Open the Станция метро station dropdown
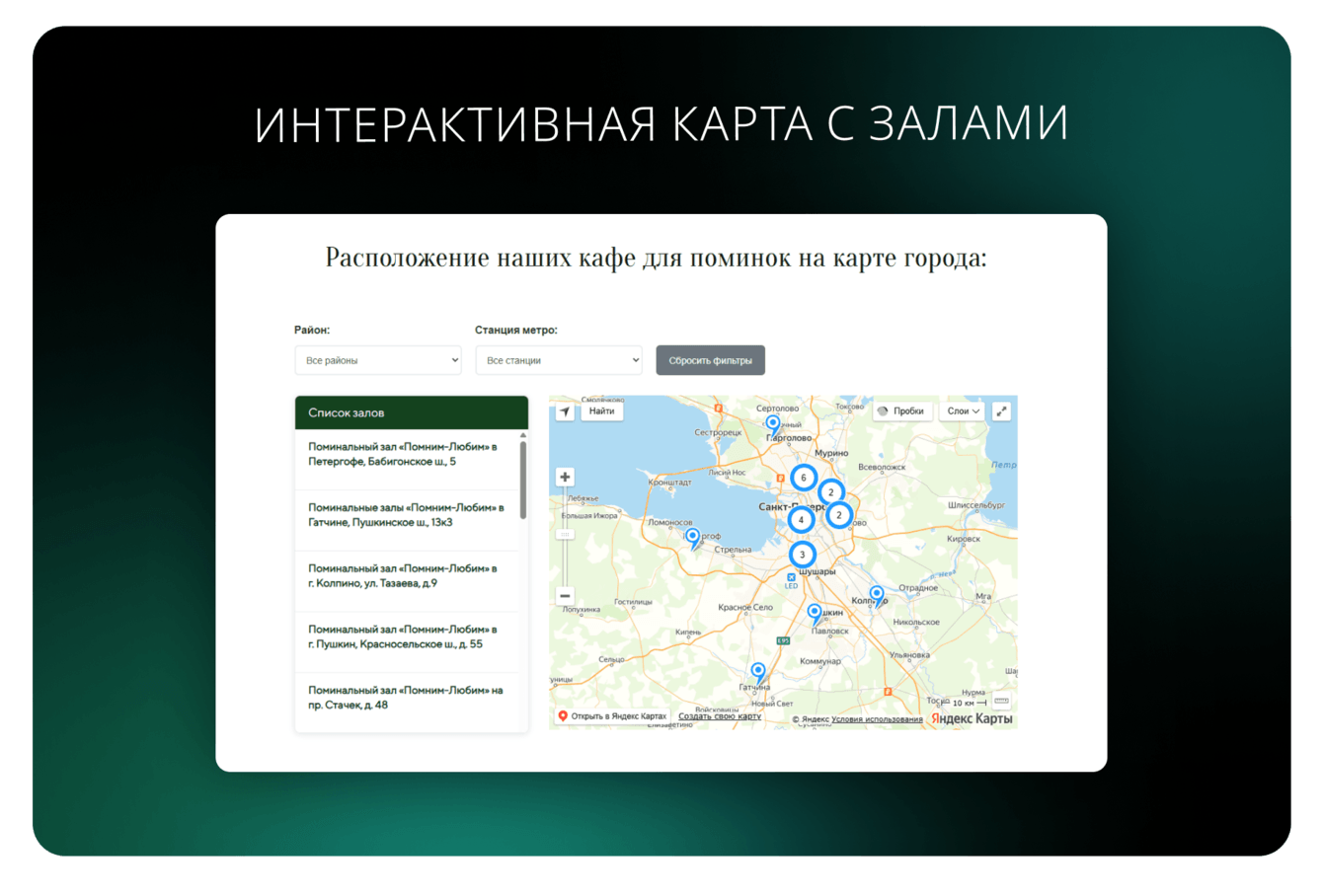Image resolution: width=1323 pixels, height=896 pixels. click(559, 360)
